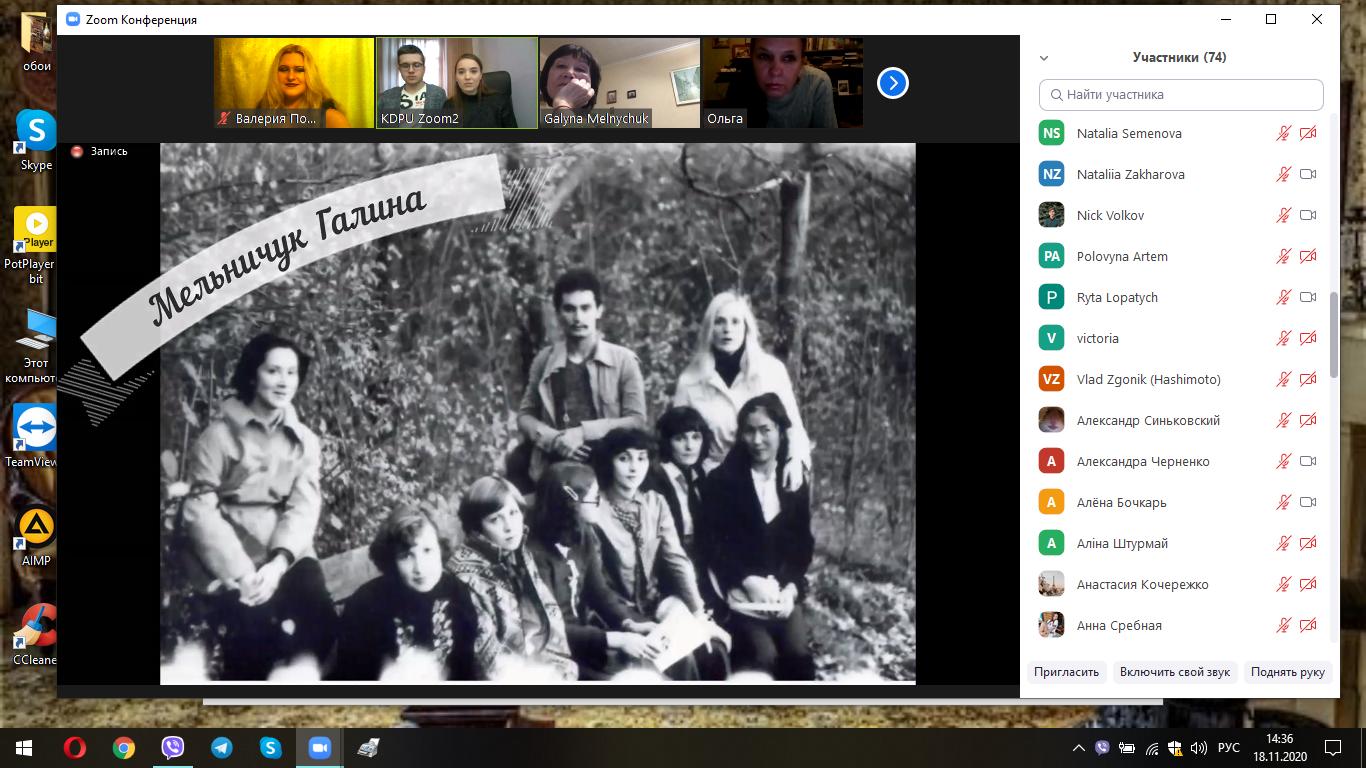Click the Пригласить invite button
Image resolution: width=1366 pixels, height=768 pixels.
pos(1066,672)
